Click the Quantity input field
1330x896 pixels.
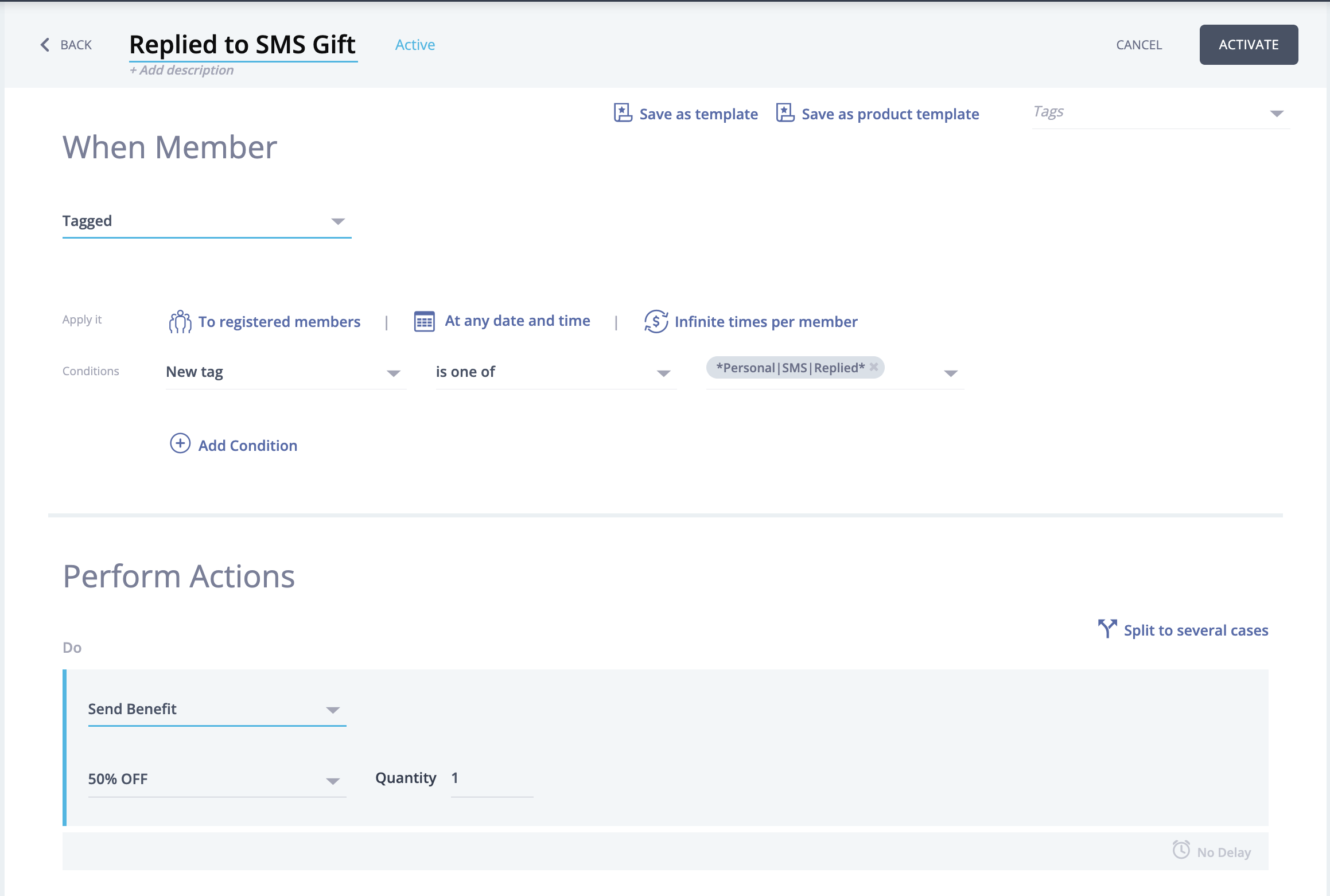coord(492,779)
